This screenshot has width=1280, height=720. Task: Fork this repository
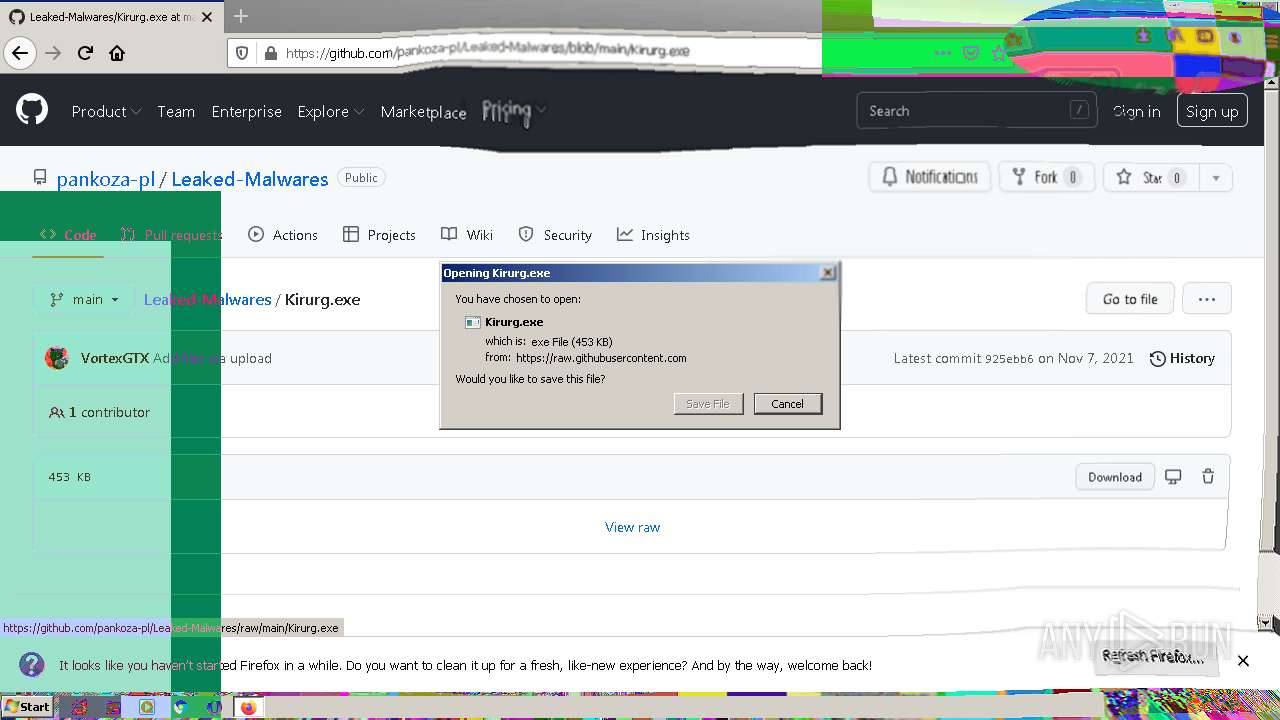tap(1047, 177)
